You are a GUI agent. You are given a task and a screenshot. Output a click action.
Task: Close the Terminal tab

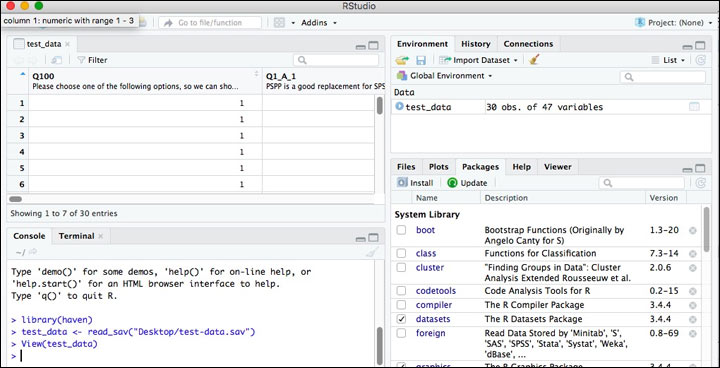(x=101, y=236)
